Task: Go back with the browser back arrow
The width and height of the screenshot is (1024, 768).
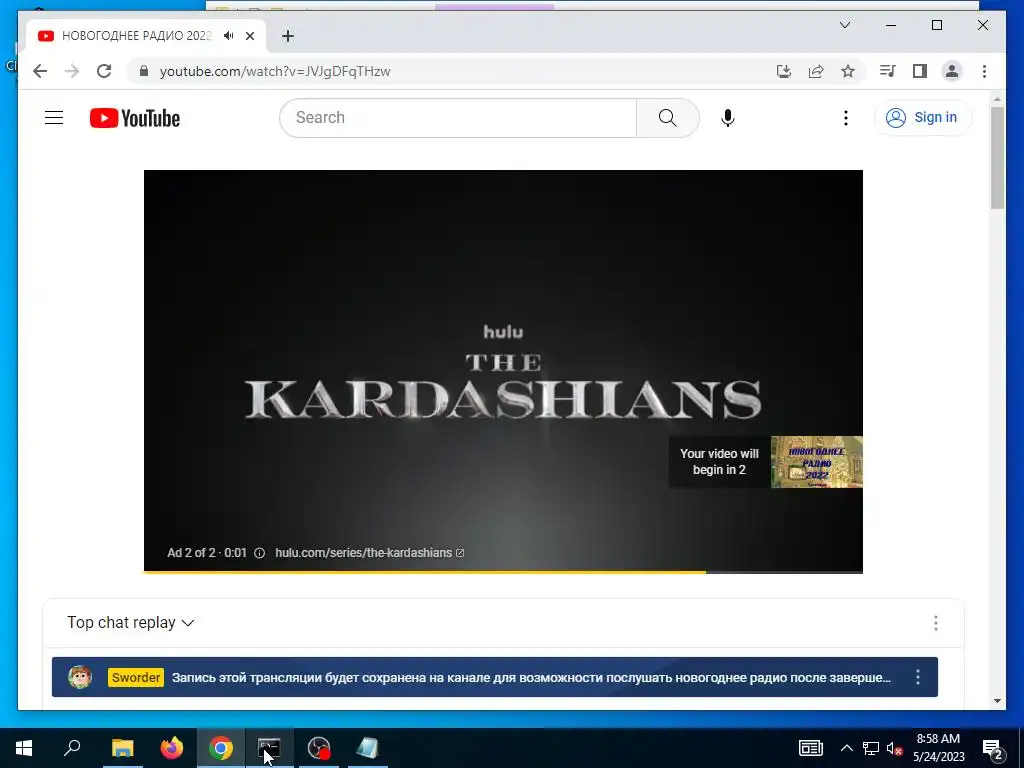Action: pos(40,71)
